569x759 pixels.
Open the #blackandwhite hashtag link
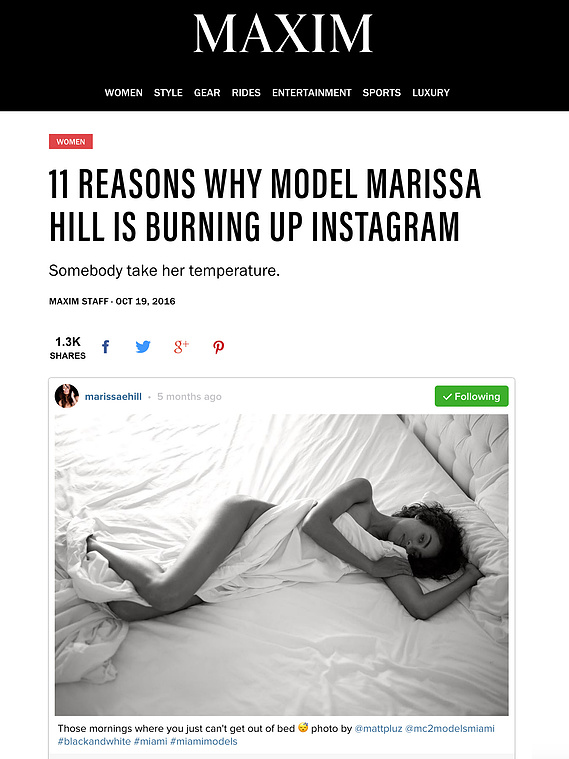click(x=94, y=741)
